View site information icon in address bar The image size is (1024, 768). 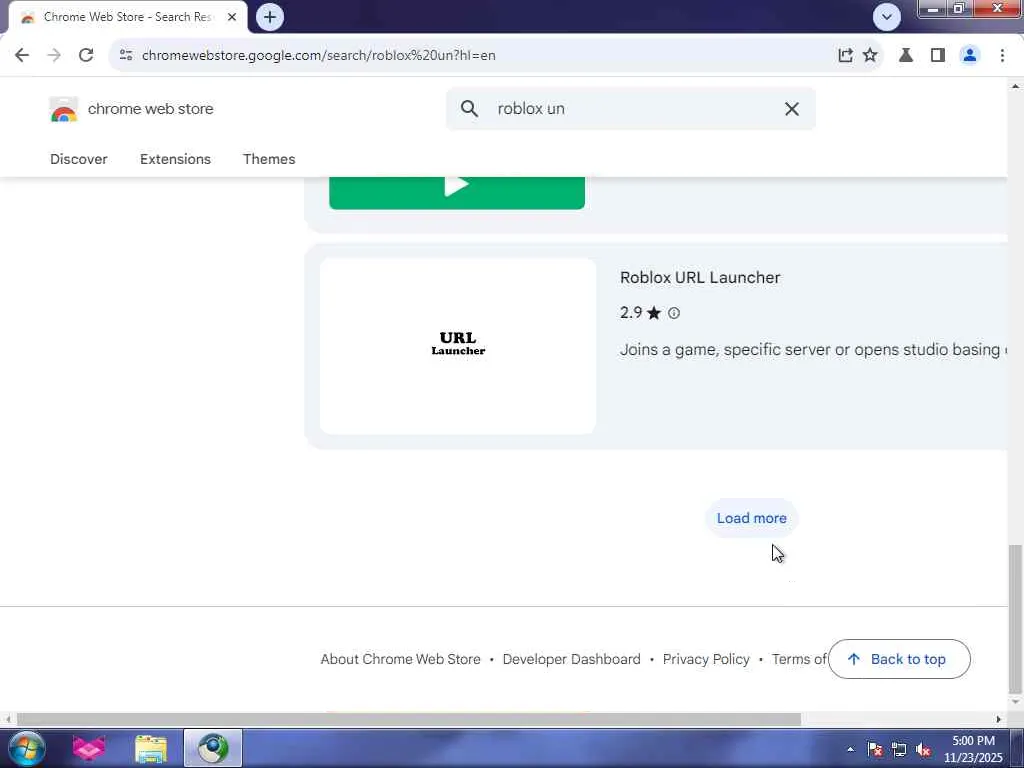click(126, 56)
